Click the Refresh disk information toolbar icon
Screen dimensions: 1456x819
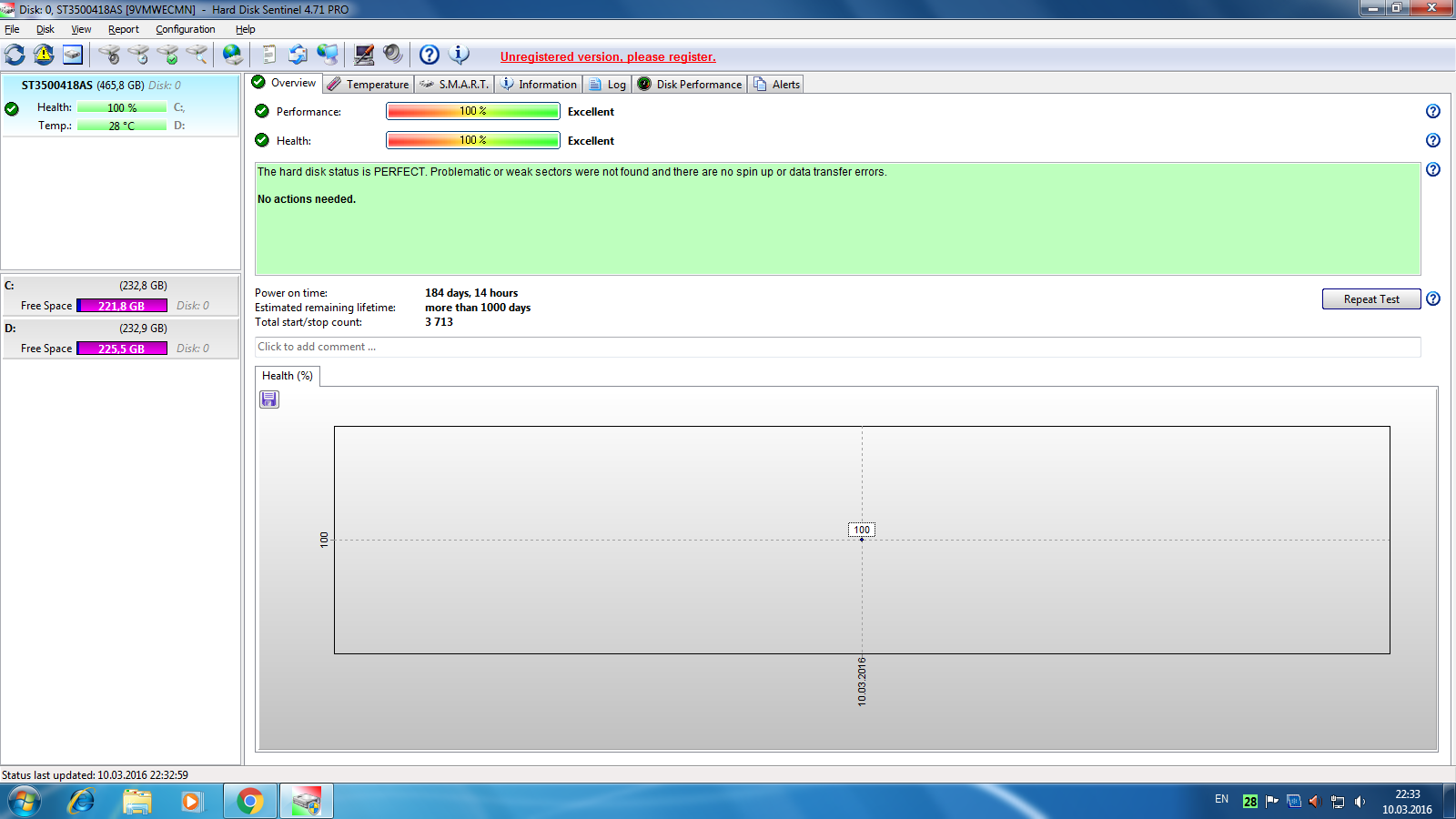coord(15,55)
